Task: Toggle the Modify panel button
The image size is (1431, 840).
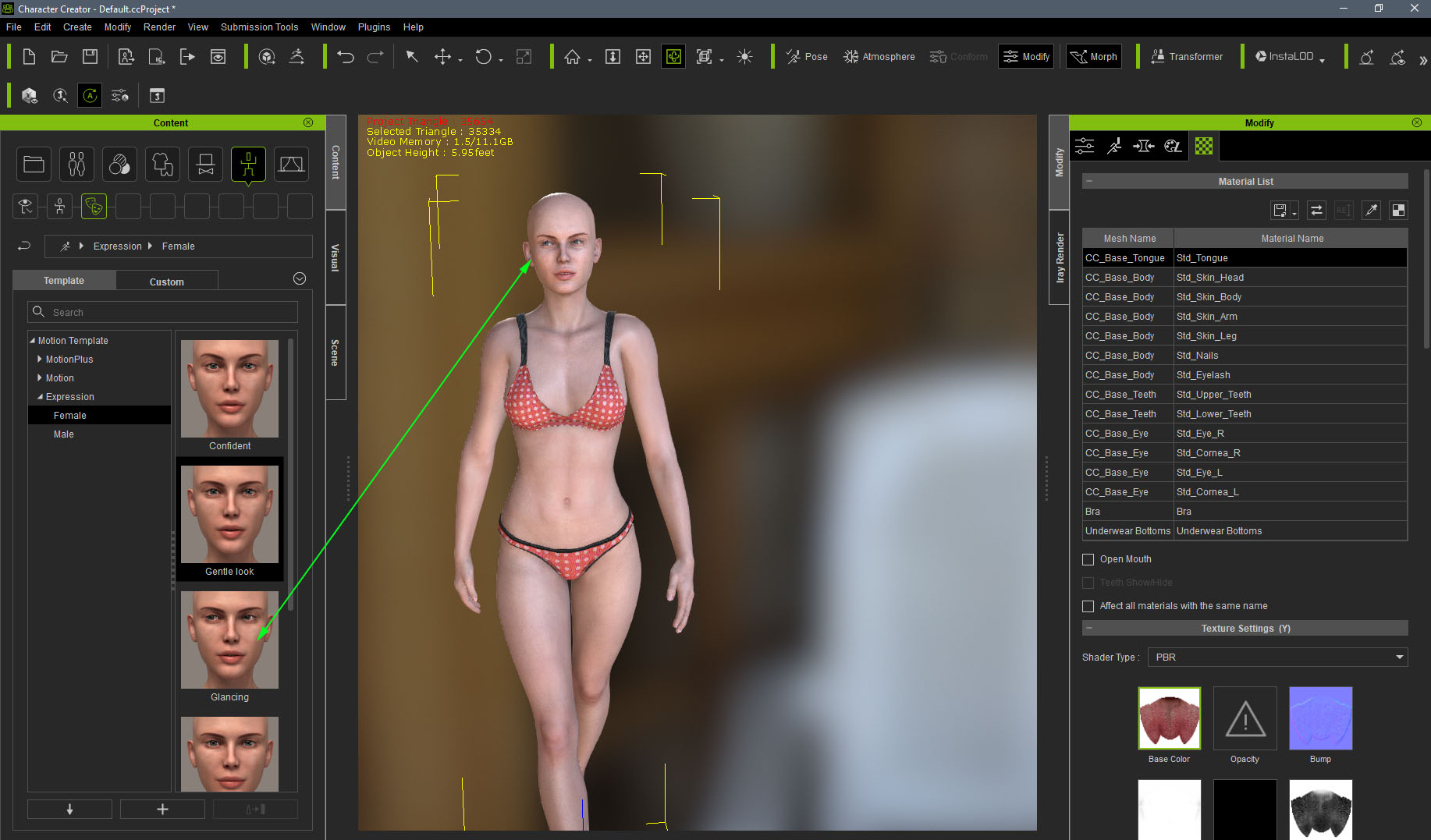Action: [x=1027, y=57]
